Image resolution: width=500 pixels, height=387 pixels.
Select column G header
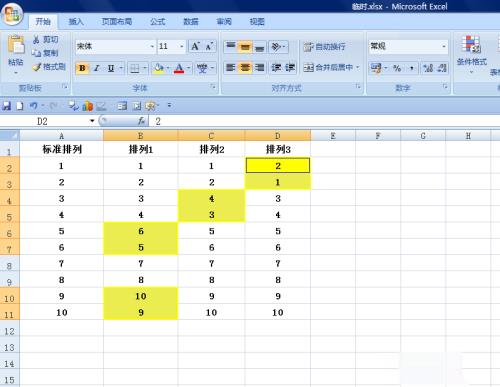point(423,136)
